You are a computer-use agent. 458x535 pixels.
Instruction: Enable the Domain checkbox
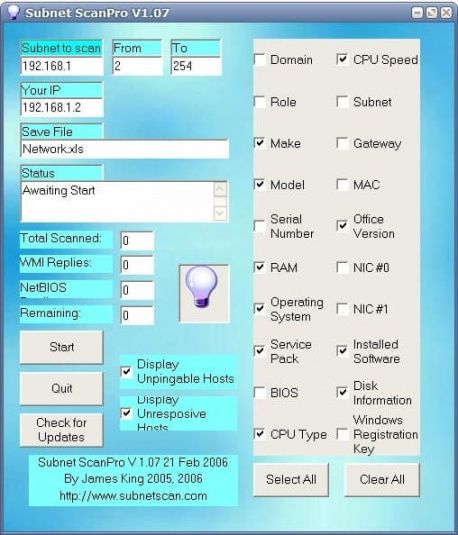260,60
